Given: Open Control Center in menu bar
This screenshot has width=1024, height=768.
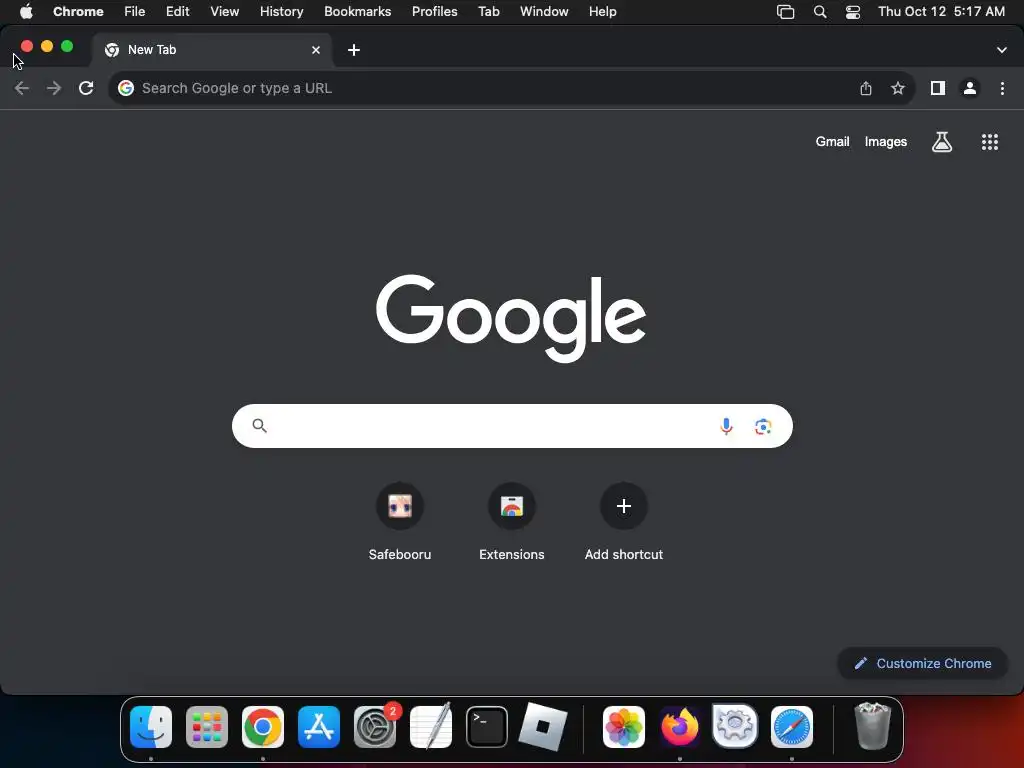Looking at the screenshot, I should (x=853, y=12).
